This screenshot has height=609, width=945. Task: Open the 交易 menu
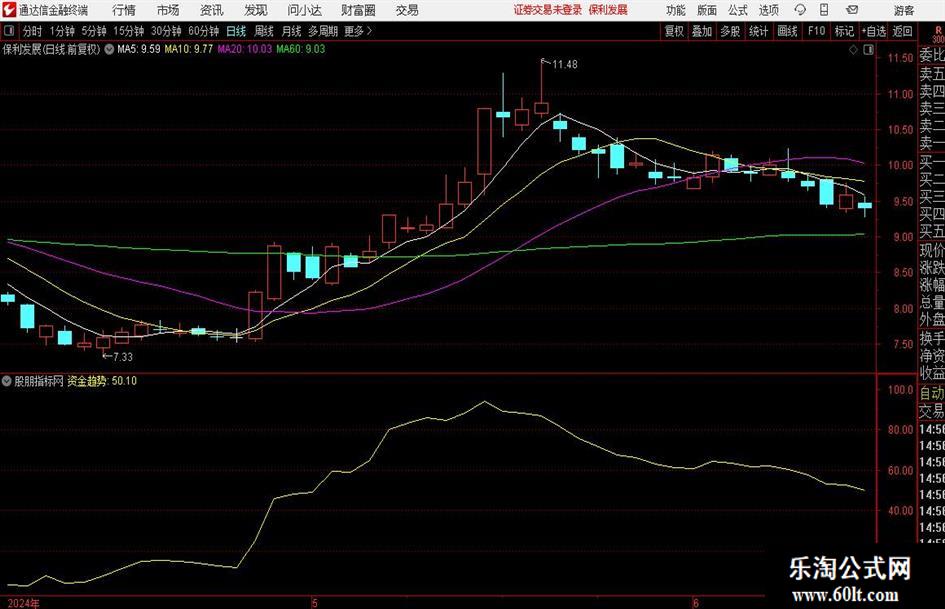(407, 10)
